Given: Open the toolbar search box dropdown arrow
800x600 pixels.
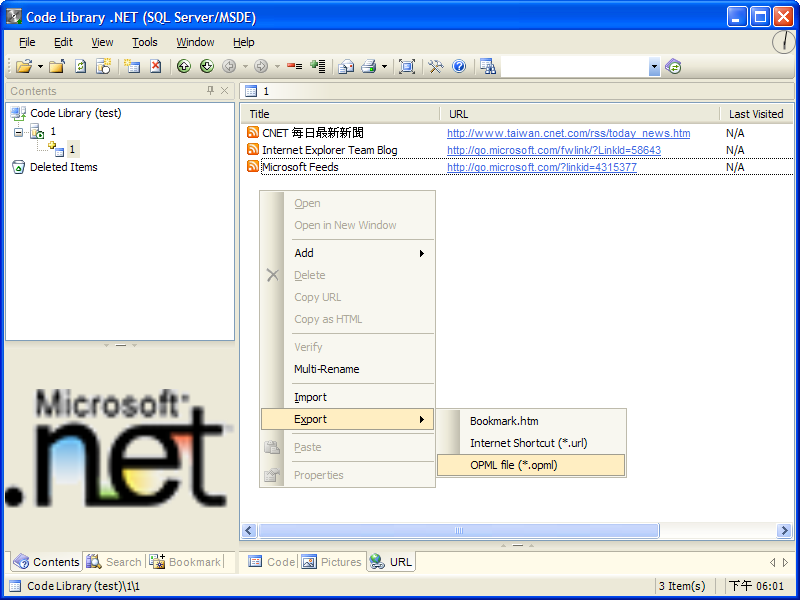Looking at the screenshot, I should coord(654,66).
